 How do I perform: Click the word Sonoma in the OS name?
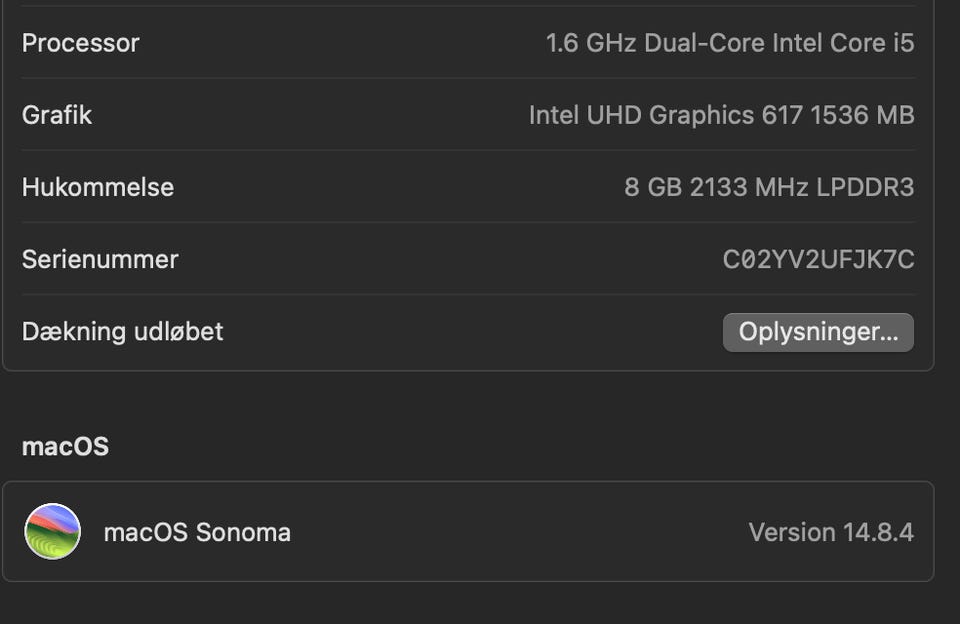click(243, 532)
